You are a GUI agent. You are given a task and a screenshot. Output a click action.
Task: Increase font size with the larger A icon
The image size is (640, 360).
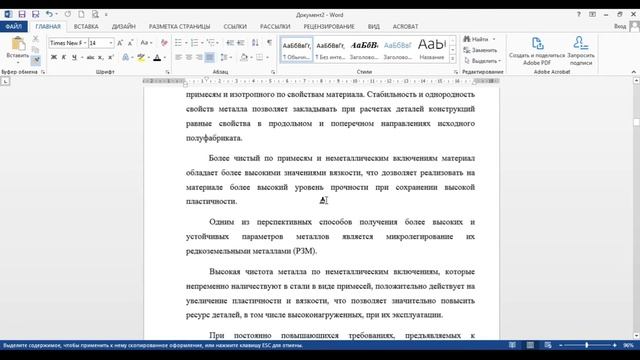pyautogui.click(x=120, y=43)
